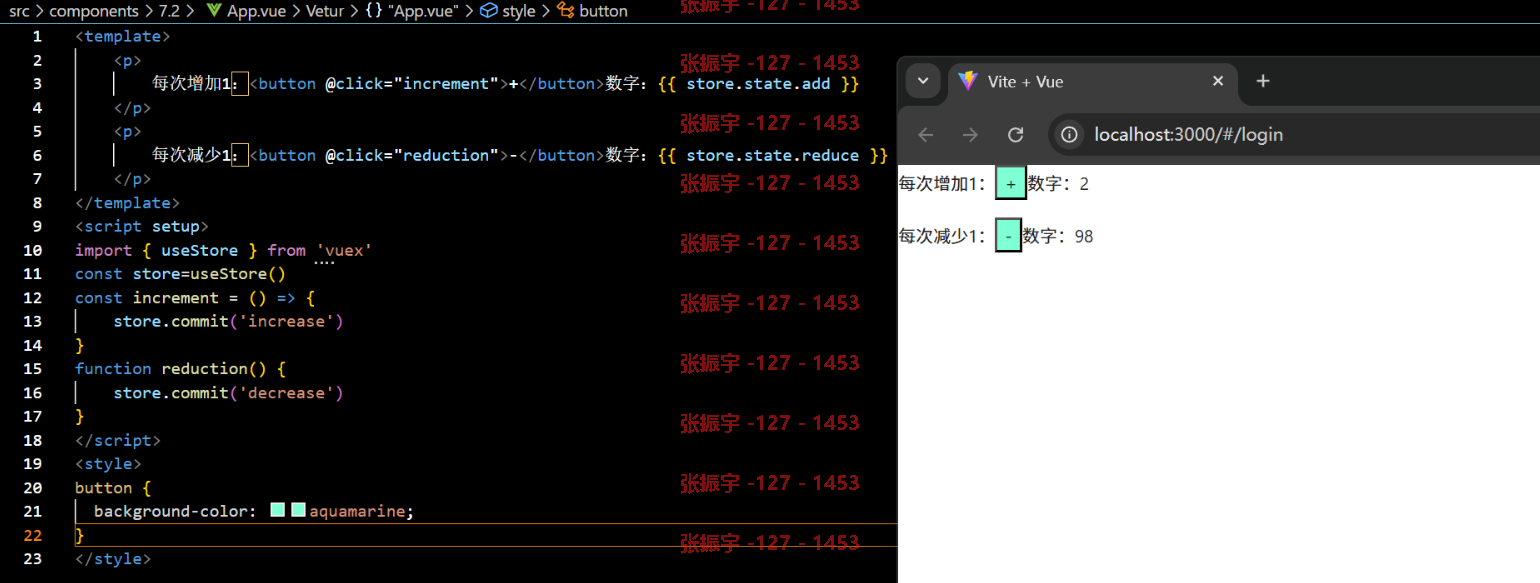Click swatch right after background-color colon

[x=278, y=510]
